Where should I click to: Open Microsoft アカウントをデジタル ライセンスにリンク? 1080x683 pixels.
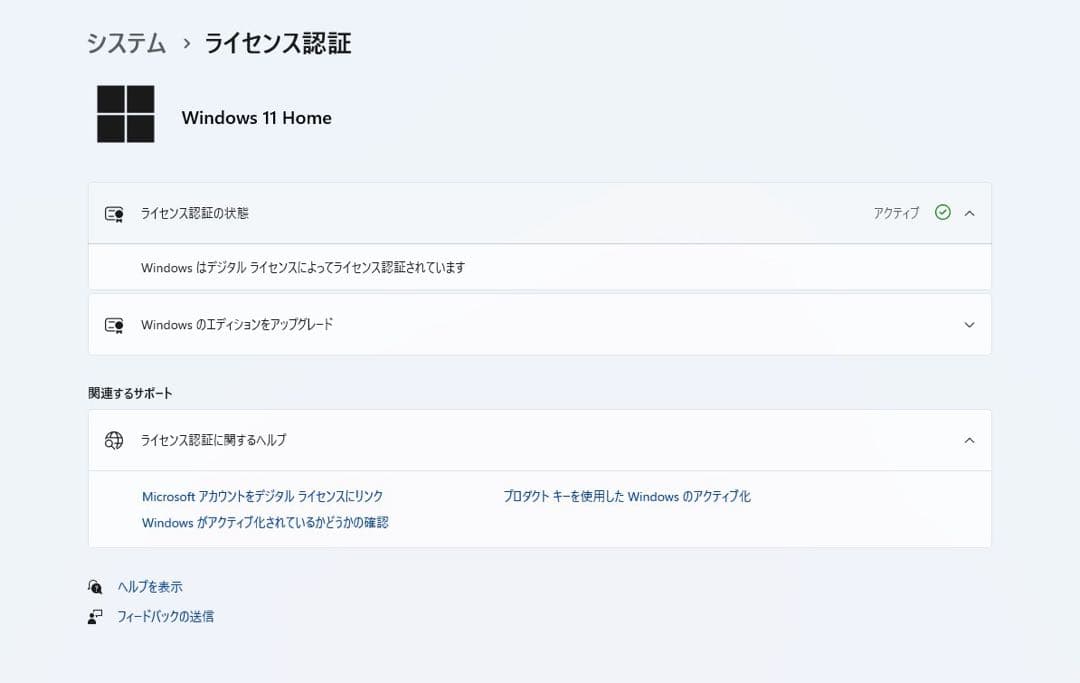coord(262,496)
